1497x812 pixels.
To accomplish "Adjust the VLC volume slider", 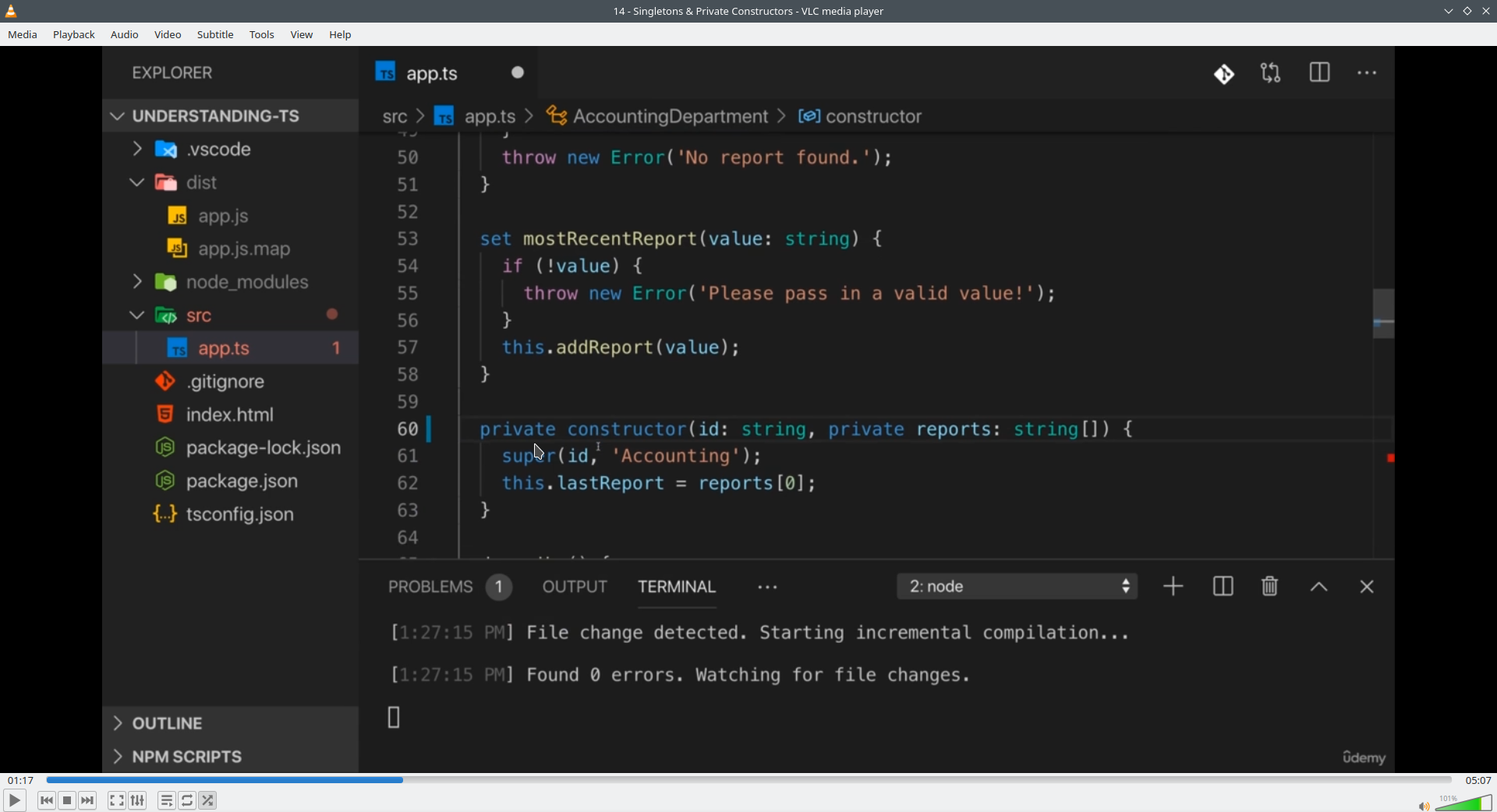I will pyautogui.click(x=1464, y=803).
